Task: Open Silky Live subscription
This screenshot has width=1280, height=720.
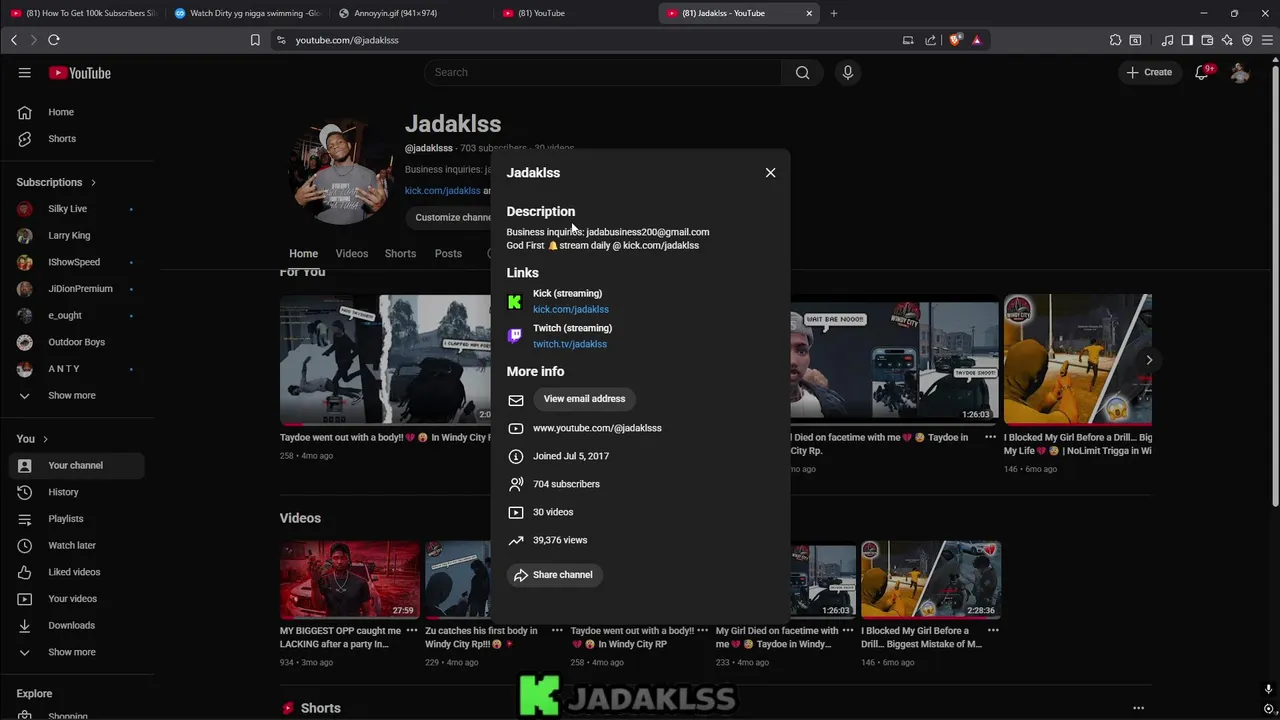Action: click(x=77, y=209)
